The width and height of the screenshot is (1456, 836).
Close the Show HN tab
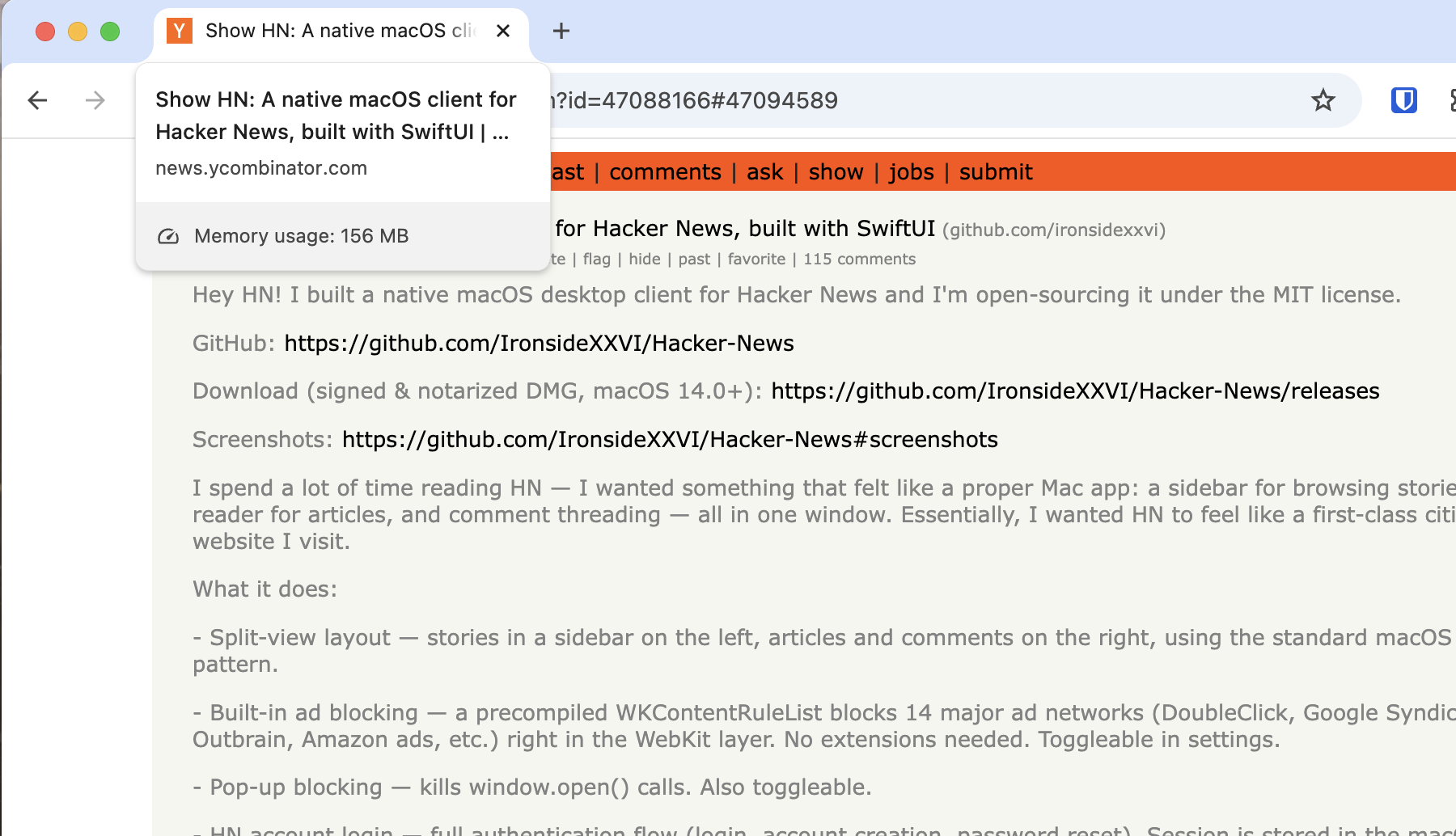503,31
